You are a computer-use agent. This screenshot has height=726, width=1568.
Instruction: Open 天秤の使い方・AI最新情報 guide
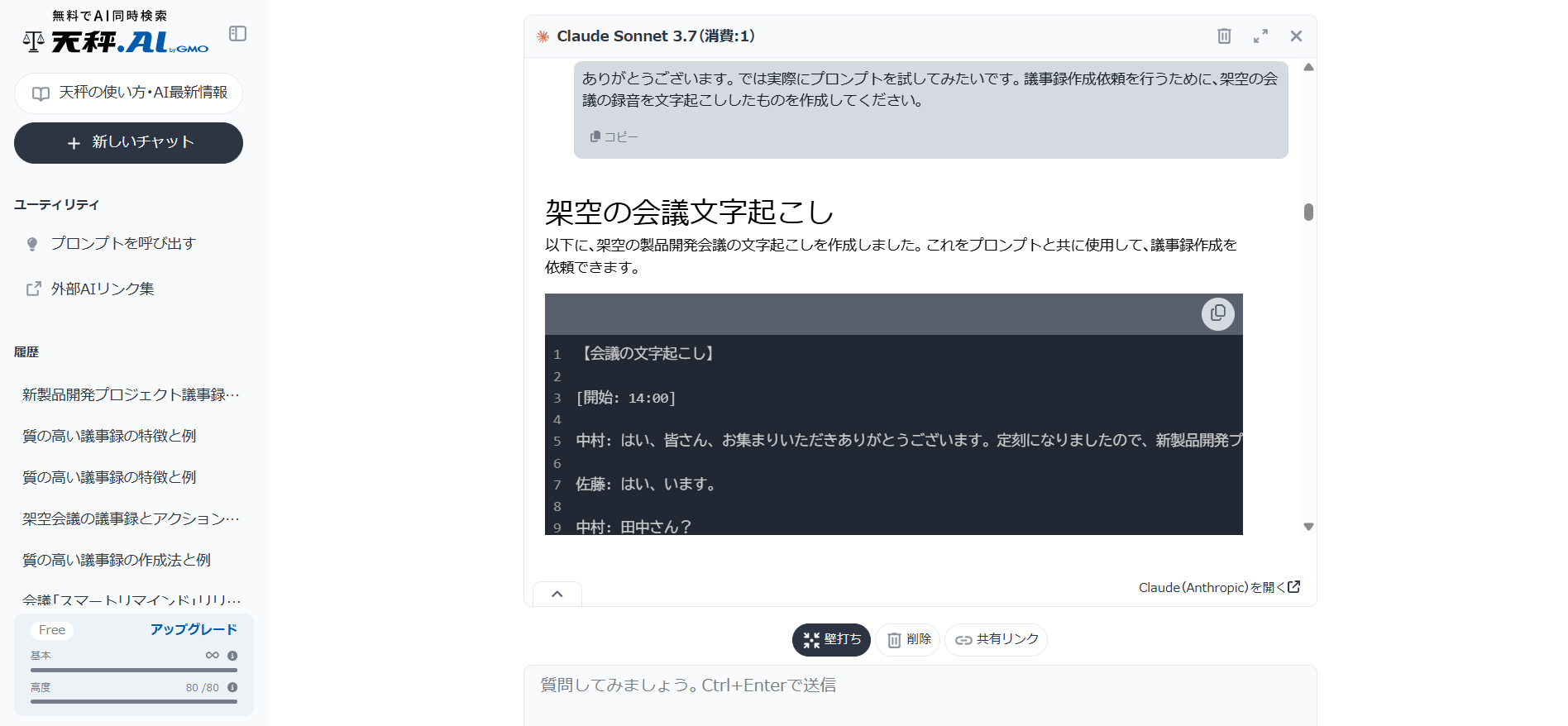point(128,93)
